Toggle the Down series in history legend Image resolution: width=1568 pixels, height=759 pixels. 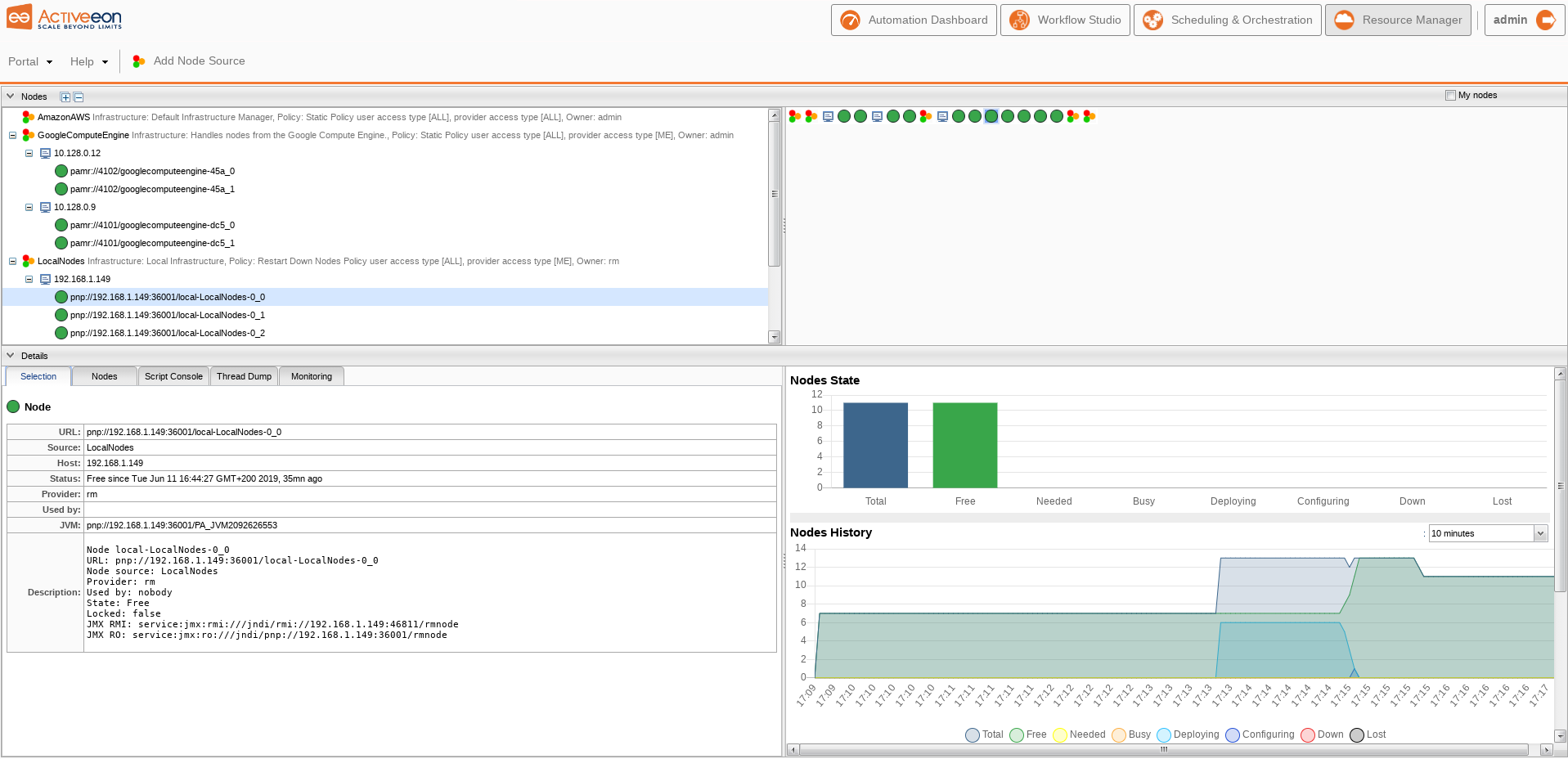[x=1322, y=734]
